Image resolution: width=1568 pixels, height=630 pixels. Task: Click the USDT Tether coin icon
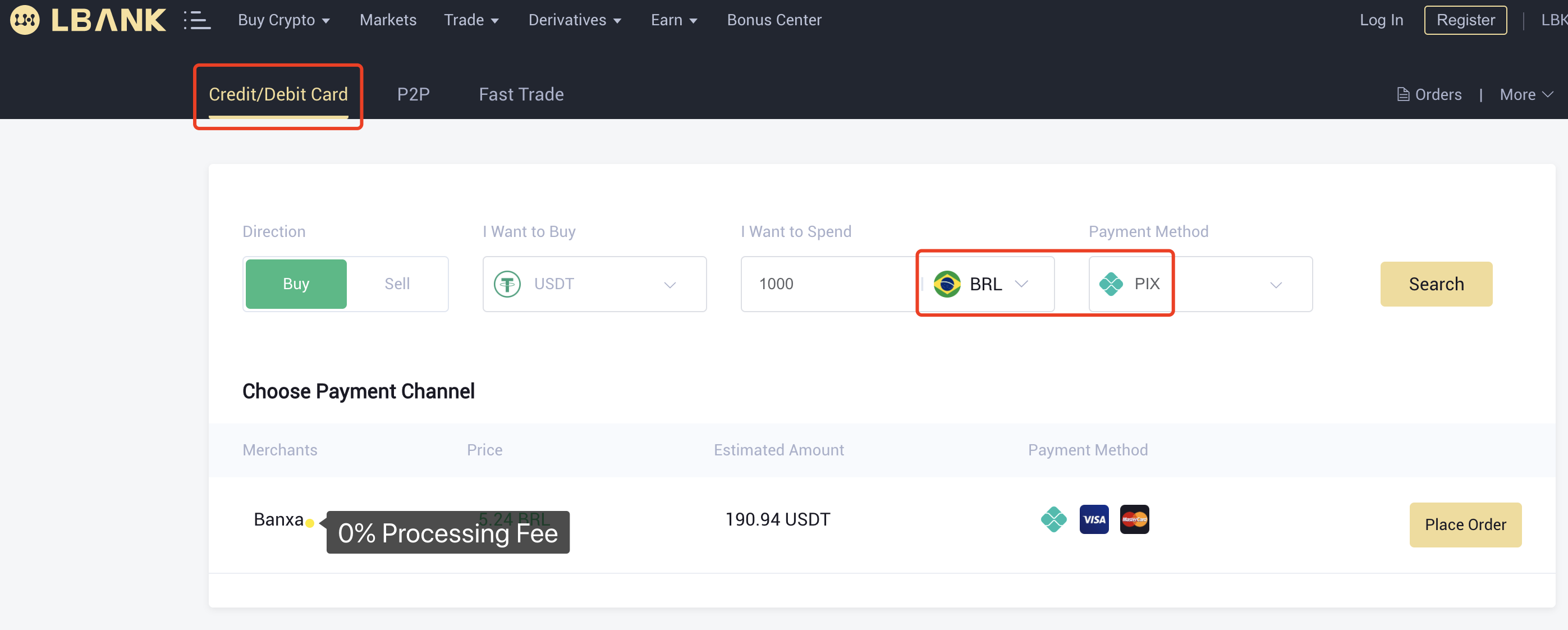[x=507, y=284]
